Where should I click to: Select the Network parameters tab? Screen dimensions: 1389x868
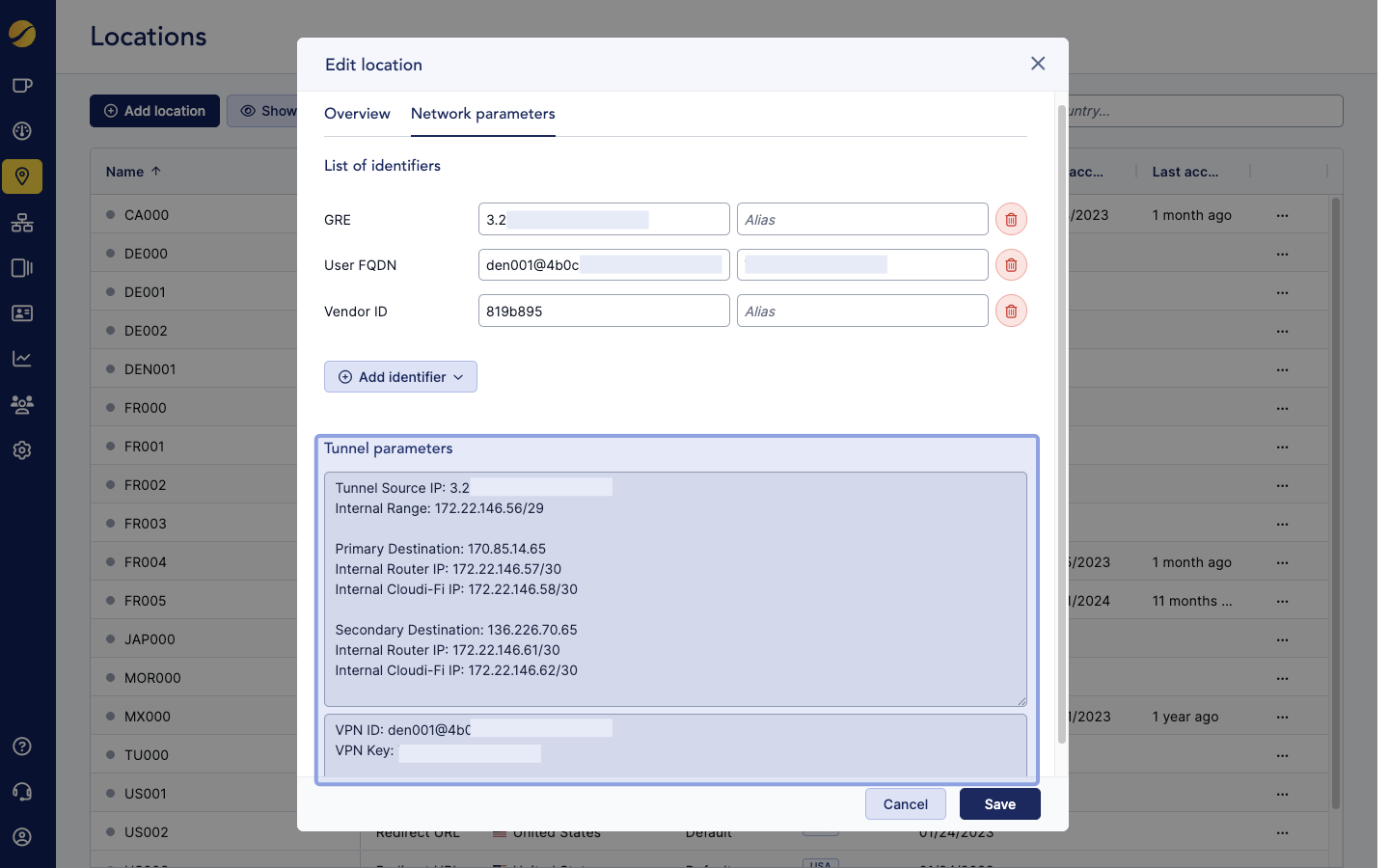pyautogui.click(x=482, y=113)
